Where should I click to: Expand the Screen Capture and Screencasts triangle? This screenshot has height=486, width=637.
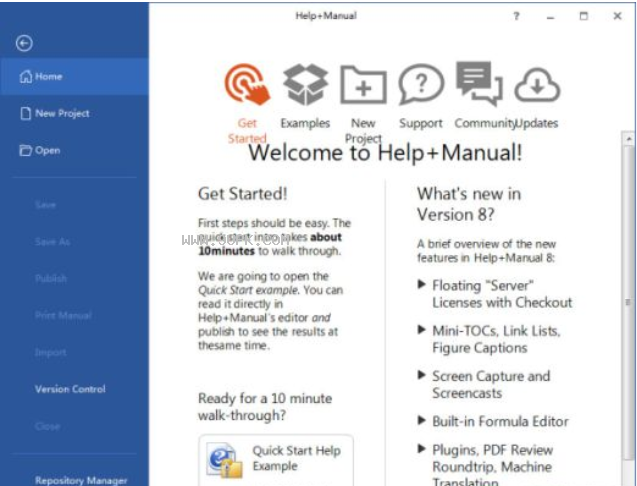(x=422, y=375)
